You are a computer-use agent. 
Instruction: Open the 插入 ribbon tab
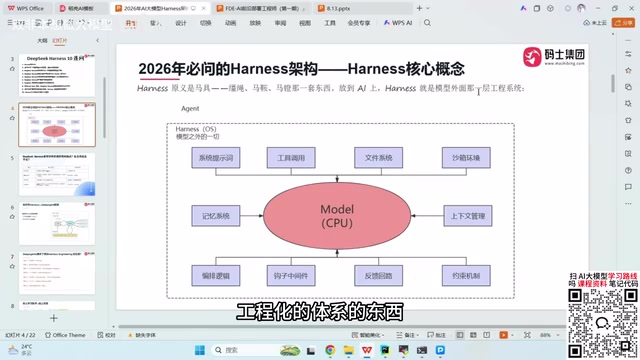tap(156, 23)
